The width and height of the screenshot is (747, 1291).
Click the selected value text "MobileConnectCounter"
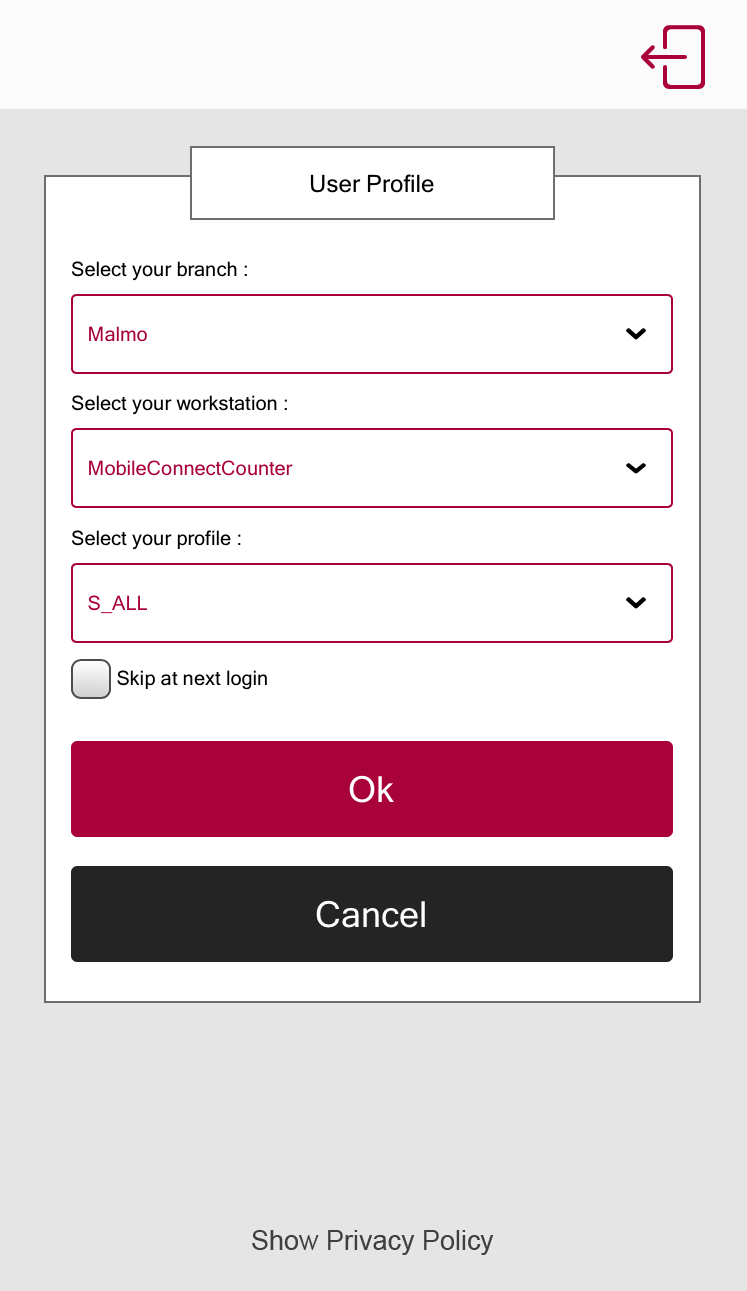coord(190,469)
